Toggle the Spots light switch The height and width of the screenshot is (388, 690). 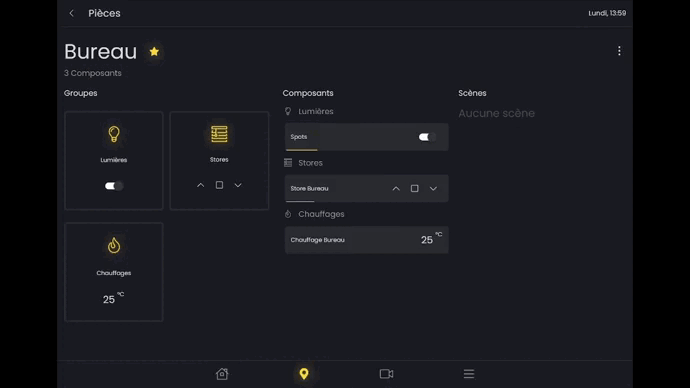427,137
